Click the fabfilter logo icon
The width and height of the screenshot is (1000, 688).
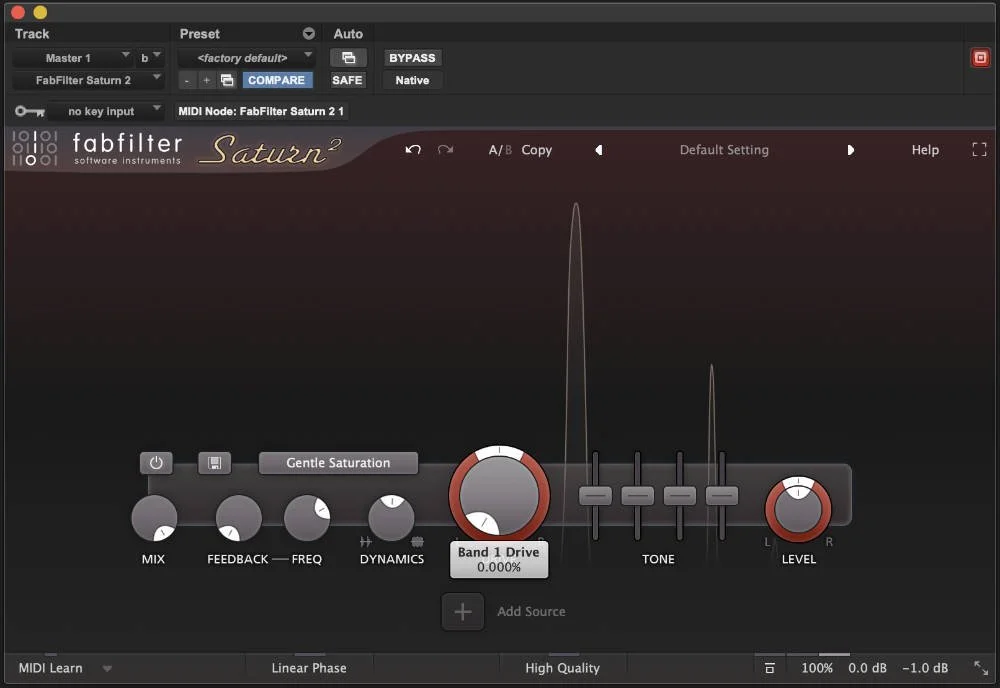[x=34, y=148]
